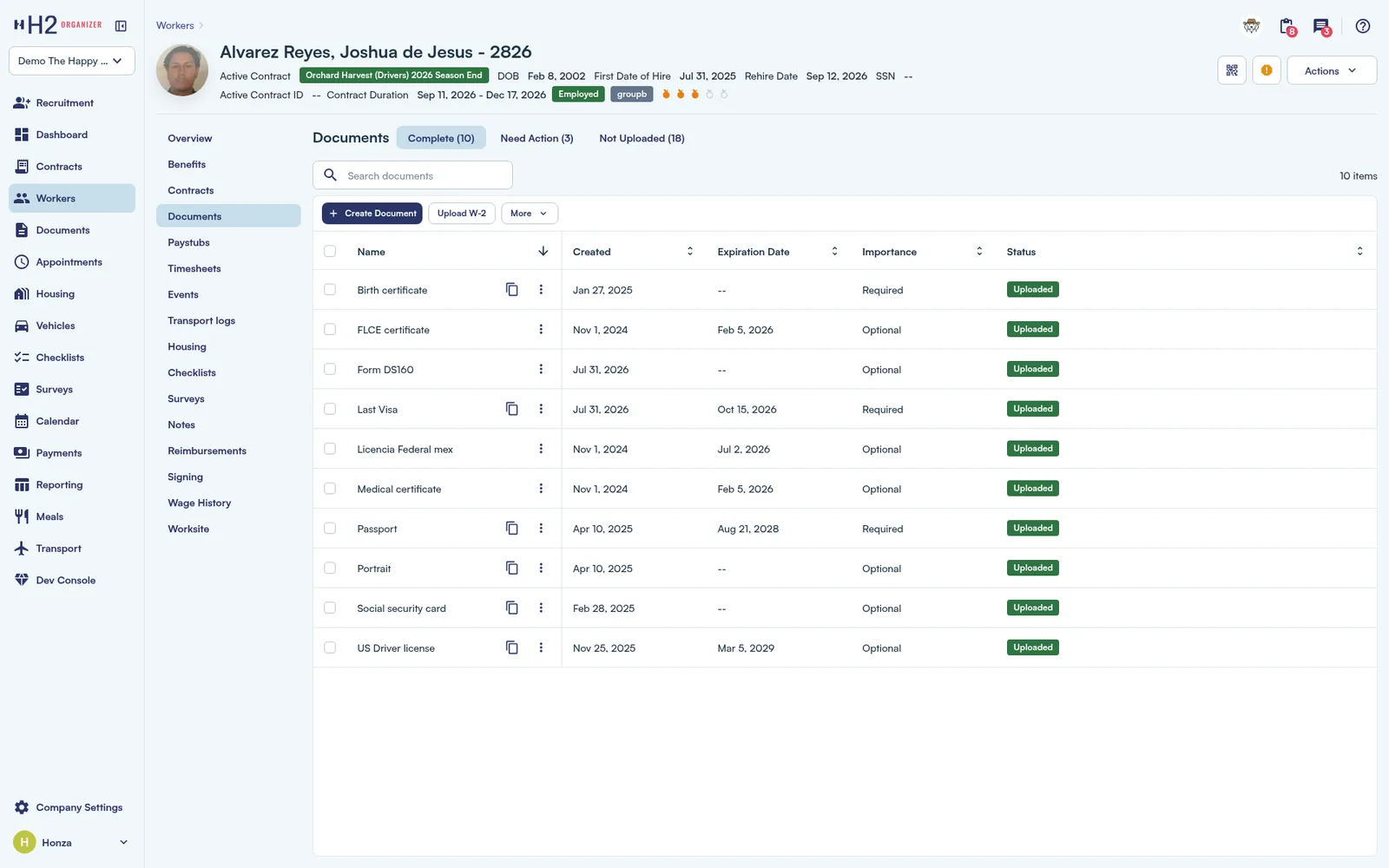Open three-dot menu for Passport row
The image size is (1389, 868).
(x=541, y=529)
